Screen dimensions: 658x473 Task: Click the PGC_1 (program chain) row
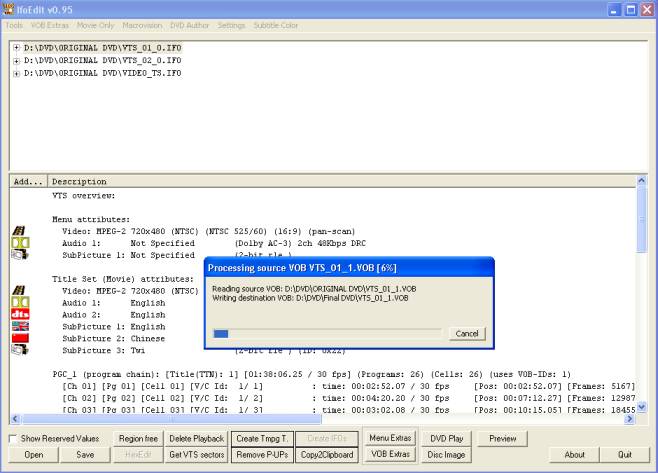click(x=311, y=374)
